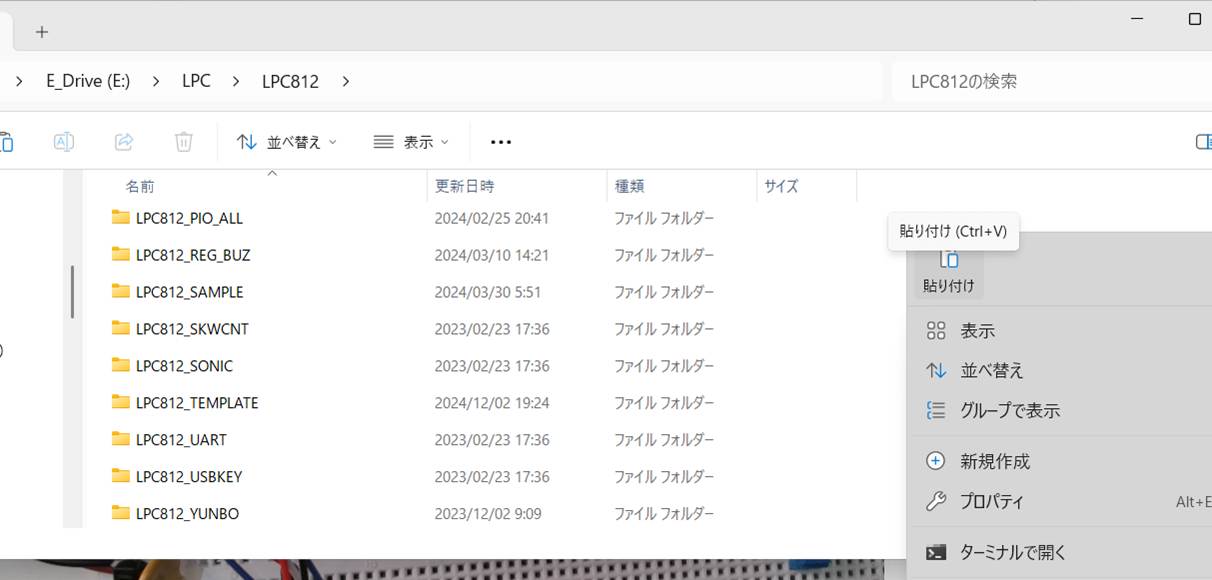Click the details pane icon at right
The width and height of the screenshot is (1212, 580).
tap(1203, 142)
